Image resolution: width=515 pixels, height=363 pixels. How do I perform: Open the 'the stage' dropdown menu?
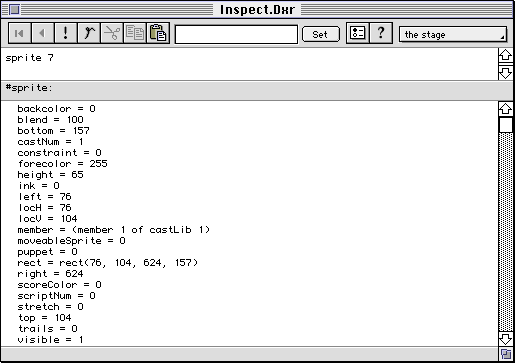pos(453,34)
